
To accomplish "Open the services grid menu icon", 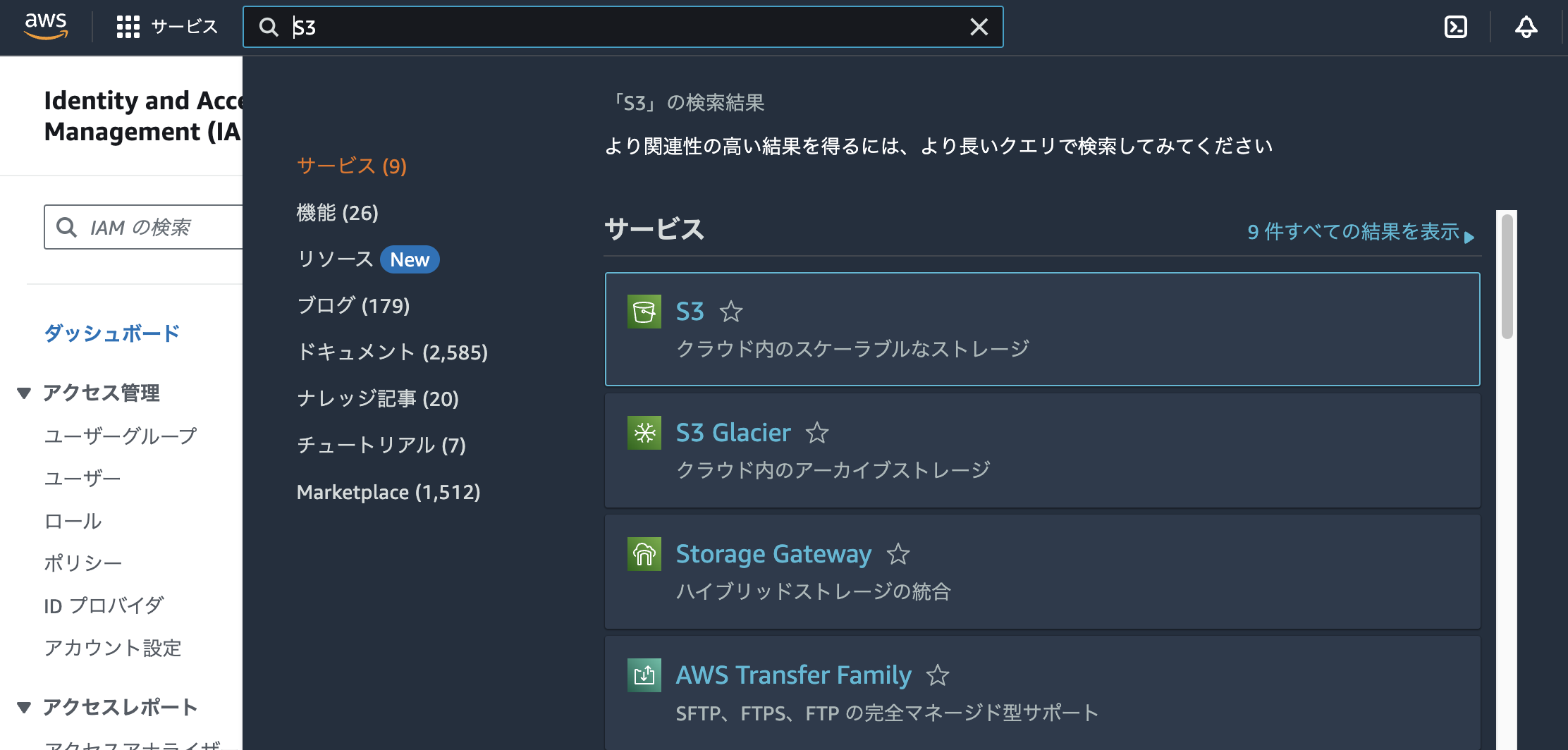I will tap(128, 27).
